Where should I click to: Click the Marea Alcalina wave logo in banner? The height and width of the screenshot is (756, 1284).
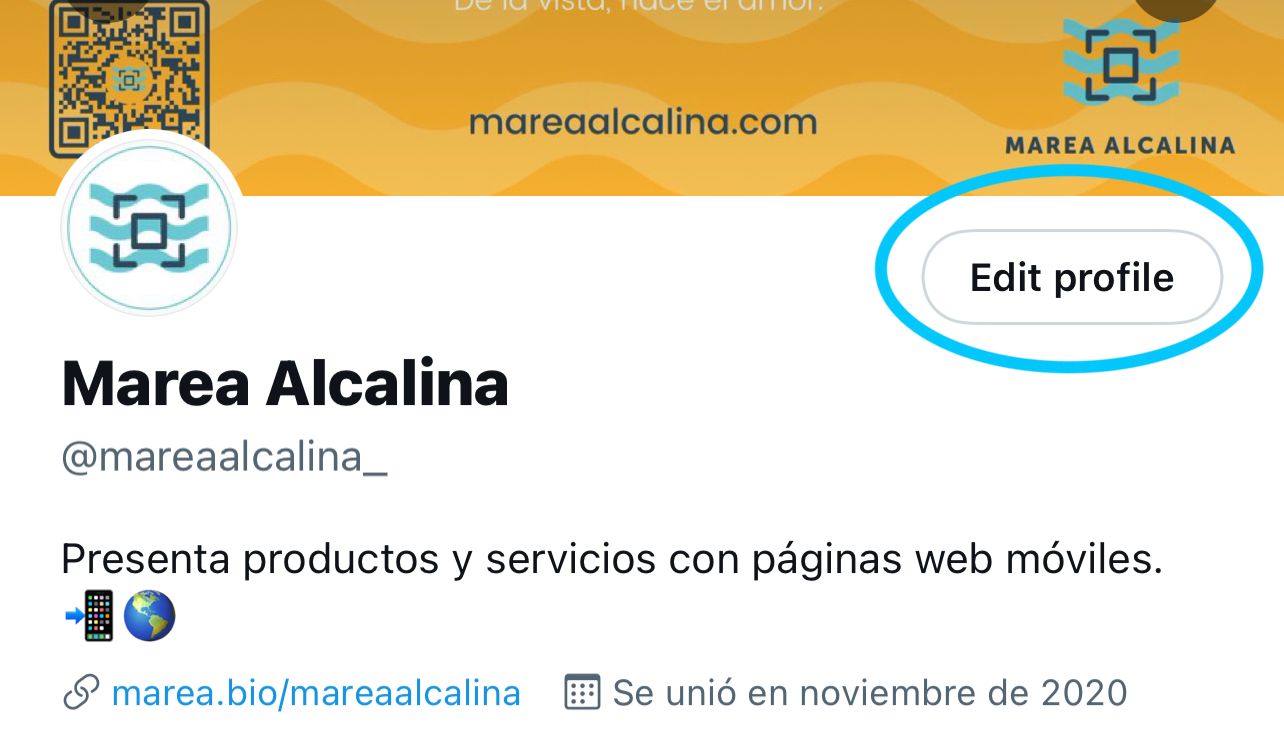tap(1120, 62)
